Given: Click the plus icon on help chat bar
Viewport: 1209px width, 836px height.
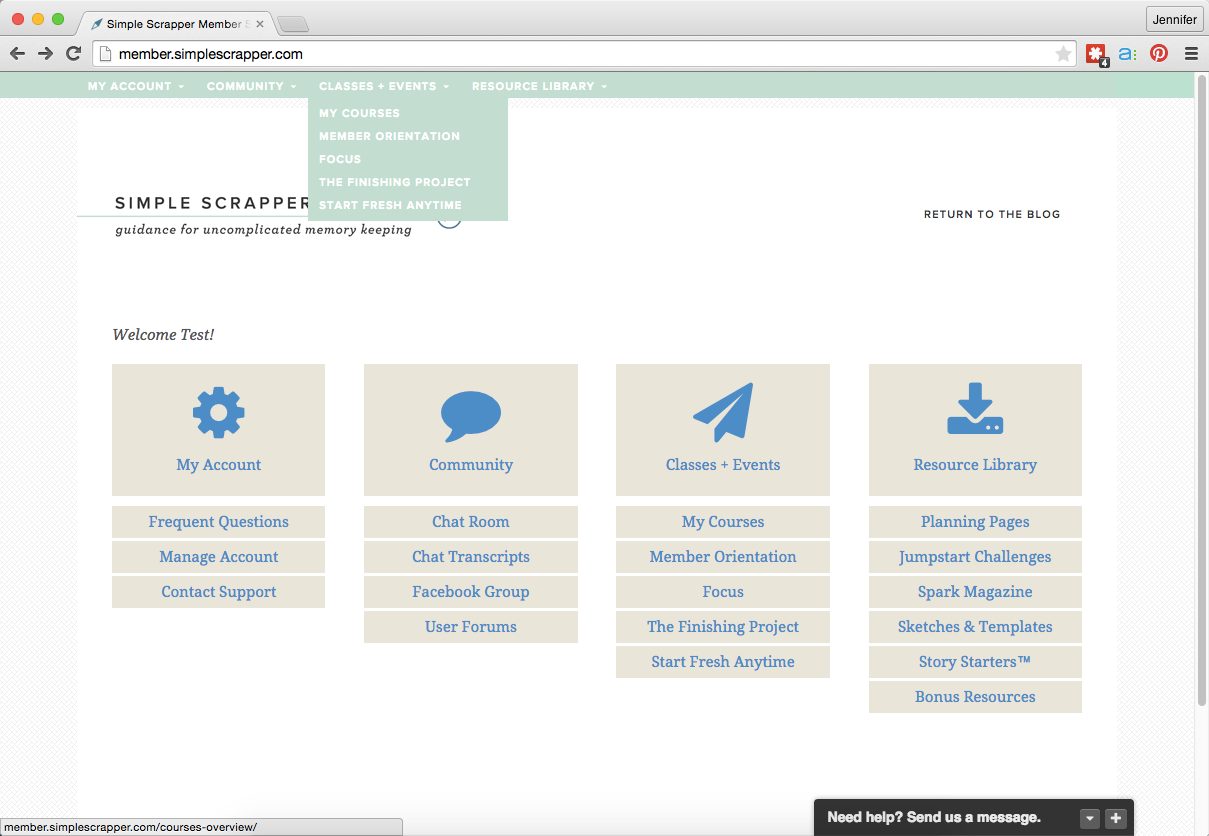Looking at the screenshot, I should click(1116, 818).
